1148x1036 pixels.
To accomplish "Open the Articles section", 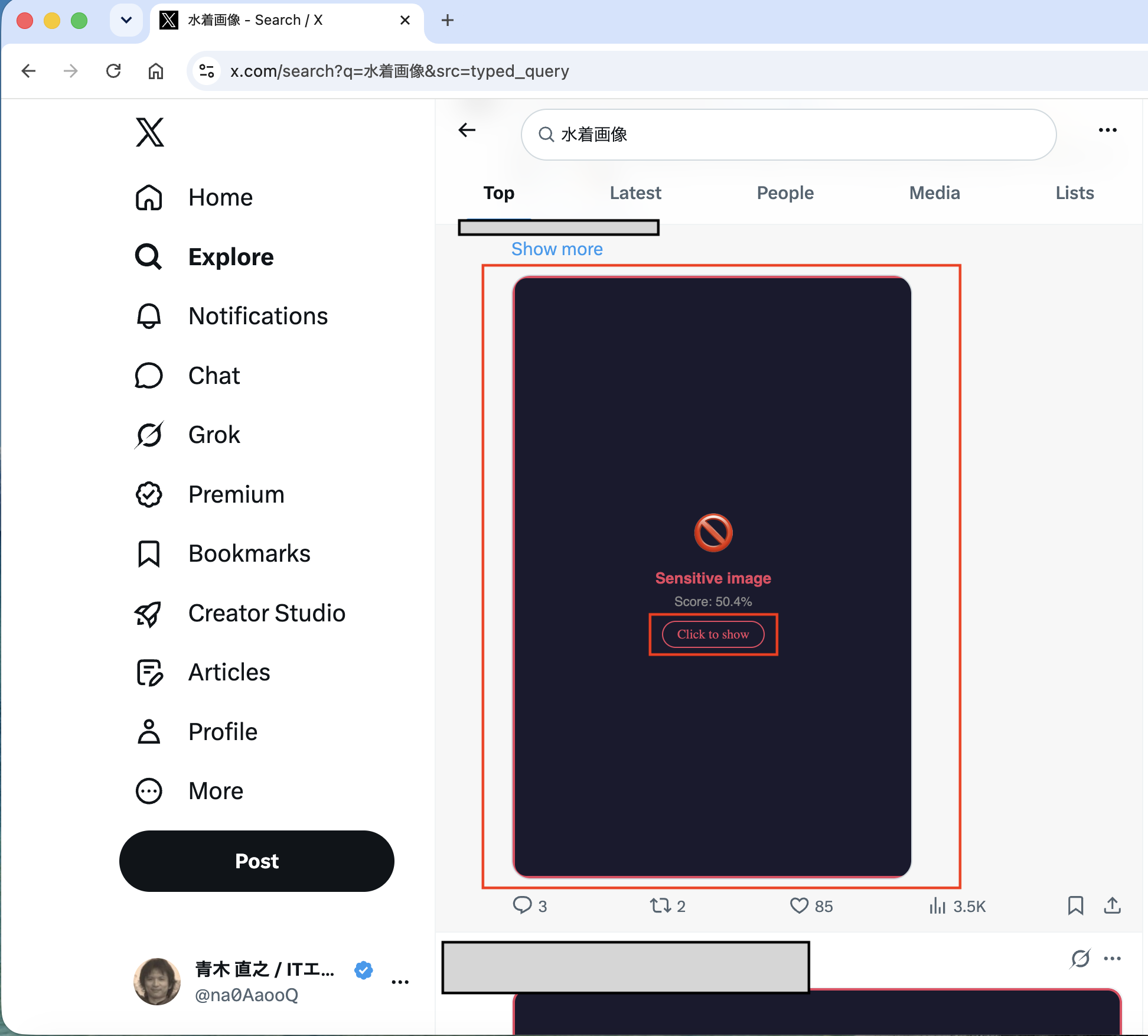I will click(x=203, y=672).
